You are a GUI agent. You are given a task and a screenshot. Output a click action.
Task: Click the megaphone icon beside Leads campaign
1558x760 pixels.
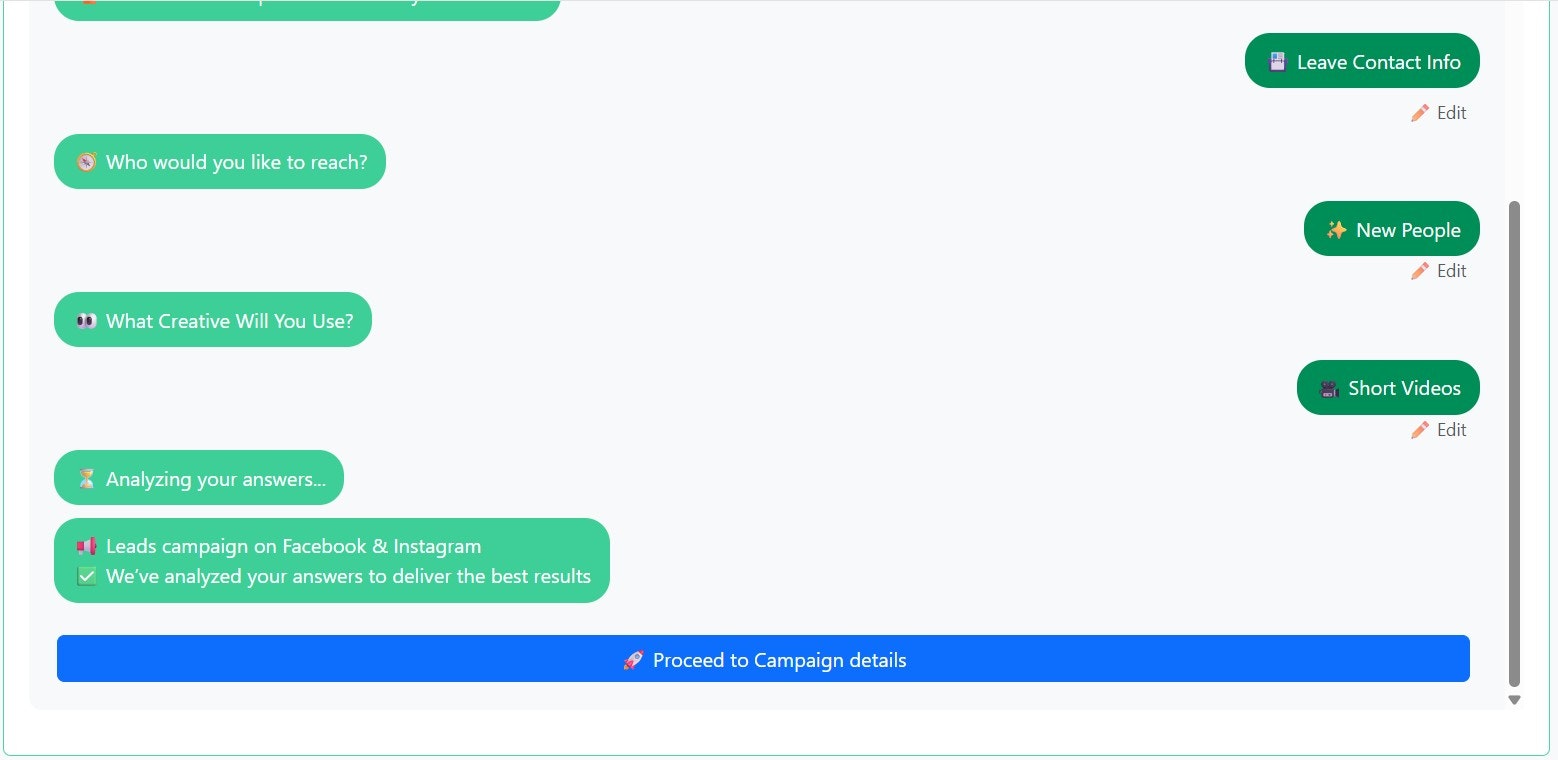87,546
